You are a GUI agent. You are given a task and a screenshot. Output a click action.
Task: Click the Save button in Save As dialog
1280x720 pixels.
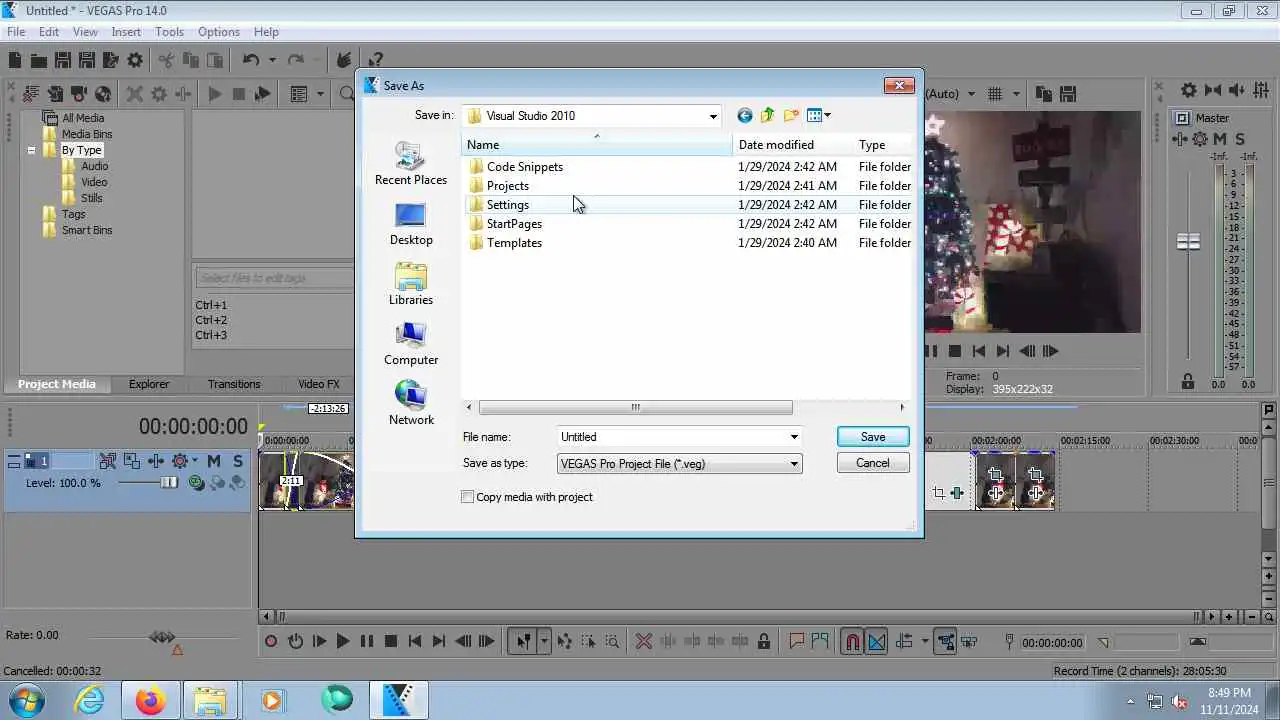(873, 437)
